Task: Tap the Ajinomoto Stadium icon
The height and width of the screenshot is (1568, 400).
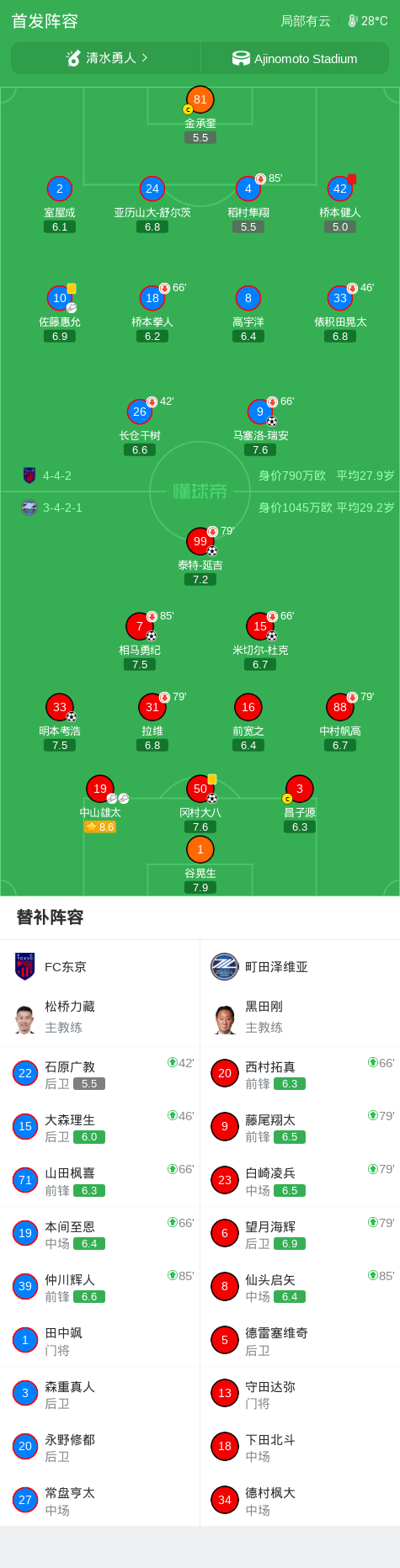Action: pos(241,58)
